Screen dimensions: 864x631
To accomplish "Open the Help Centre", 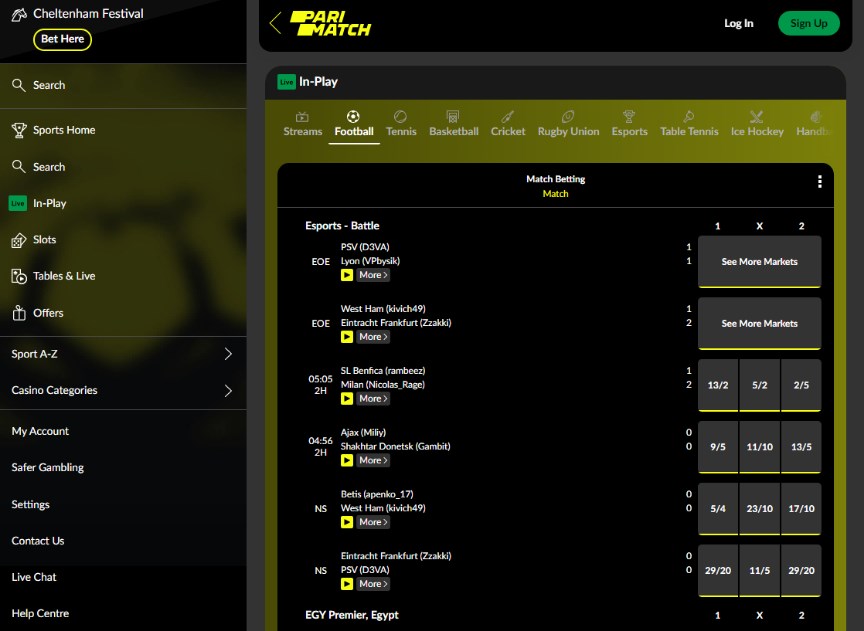I will (40, 613).
